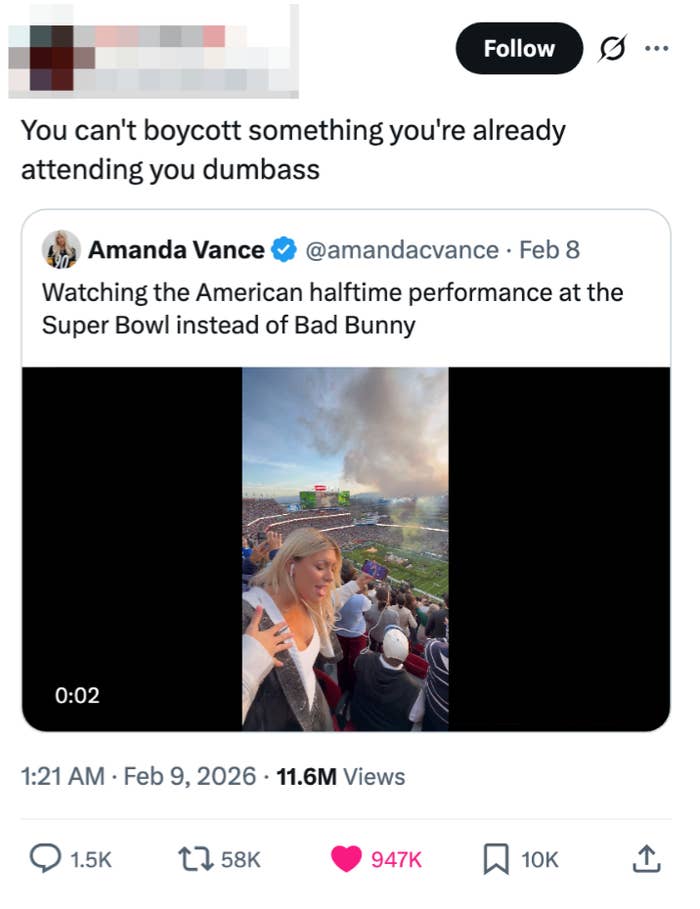Click the 1:21 AM Feb 9, 2026 timestamp
700x909 pixels.
(138, 776)
